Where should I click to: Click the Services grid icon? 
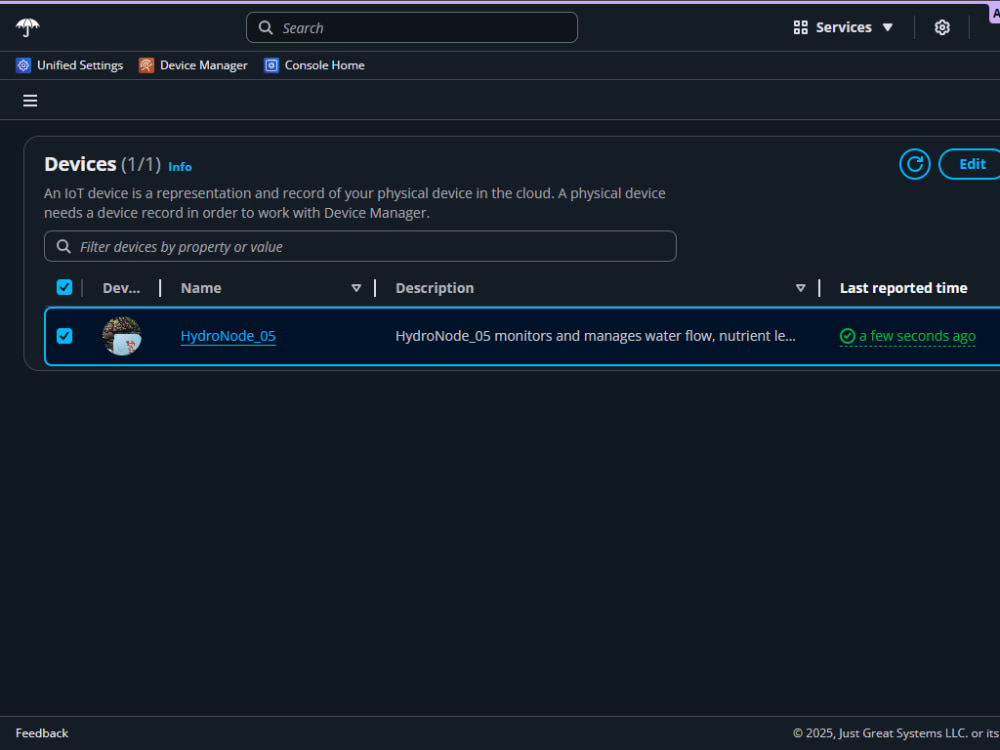800,27
